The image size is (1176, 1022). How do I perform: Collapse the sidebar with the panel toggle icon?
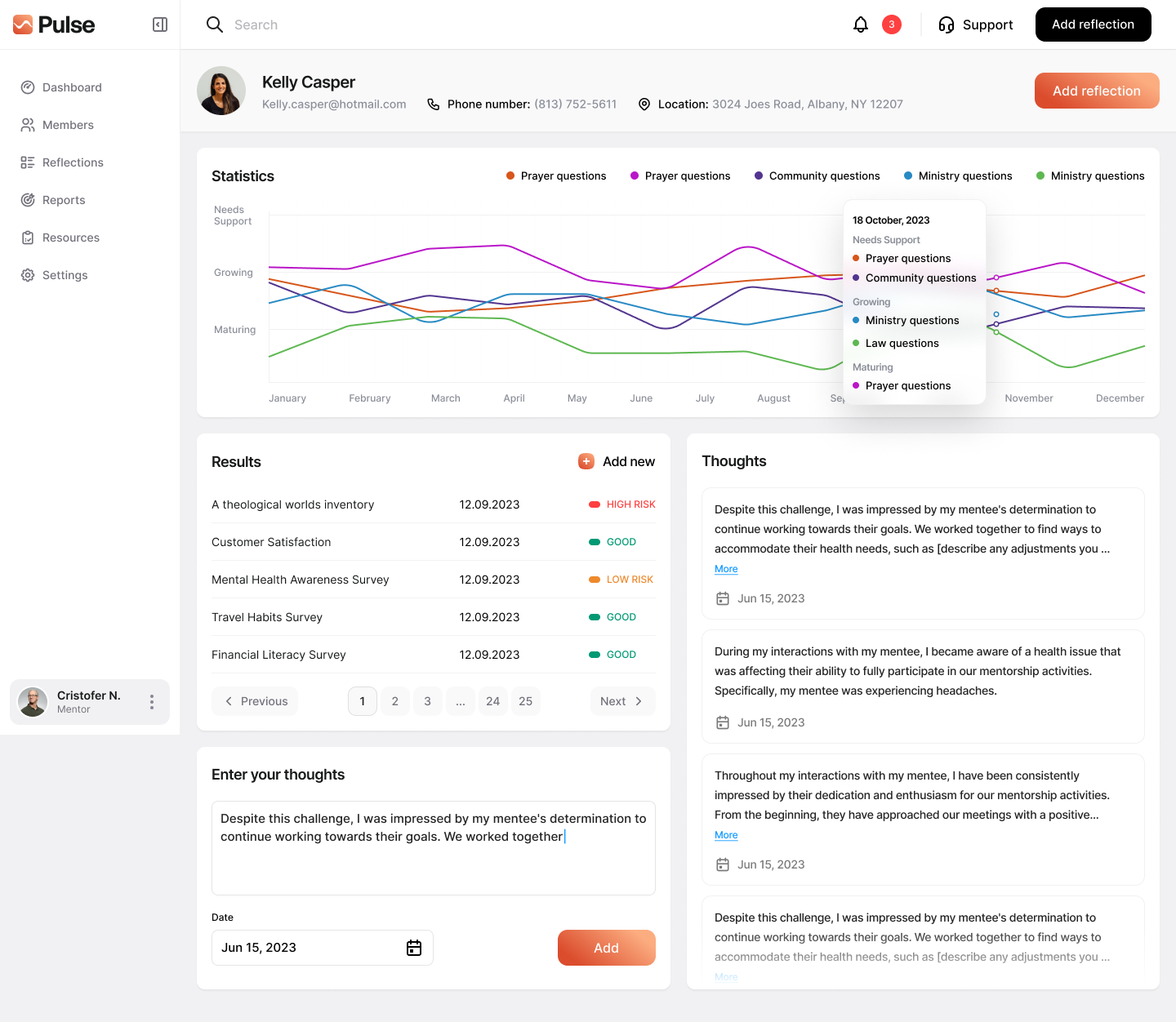tap(159, 24)
